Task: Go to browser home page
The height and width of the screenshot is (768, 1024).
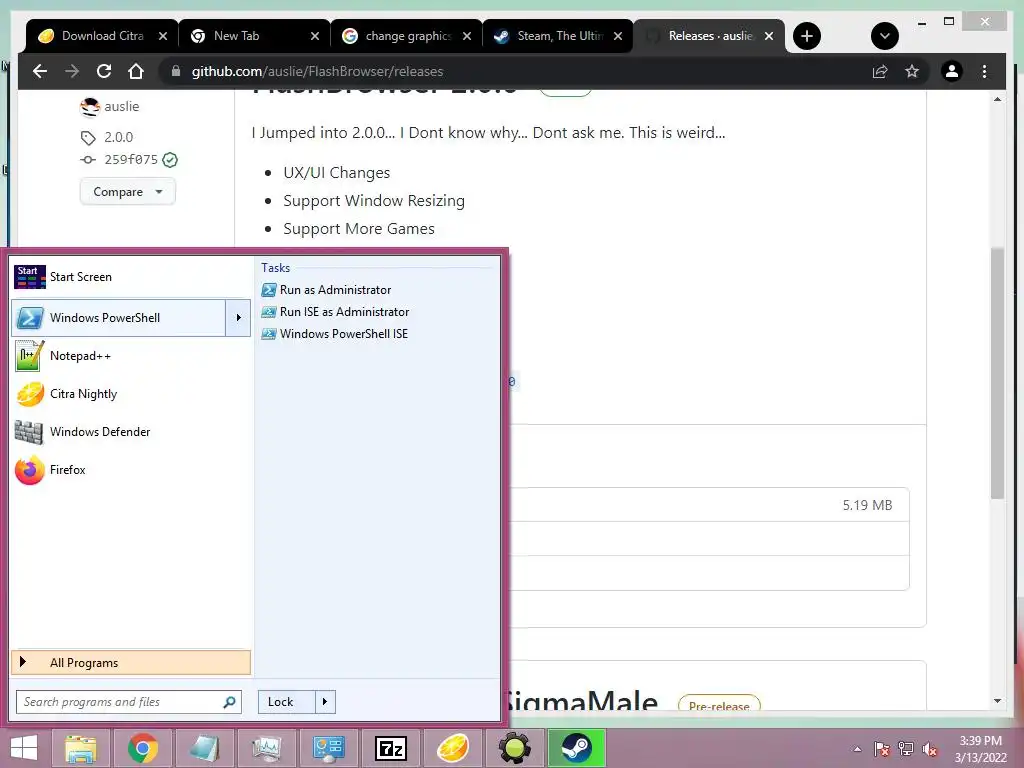Action: click(x=136, y=71)
